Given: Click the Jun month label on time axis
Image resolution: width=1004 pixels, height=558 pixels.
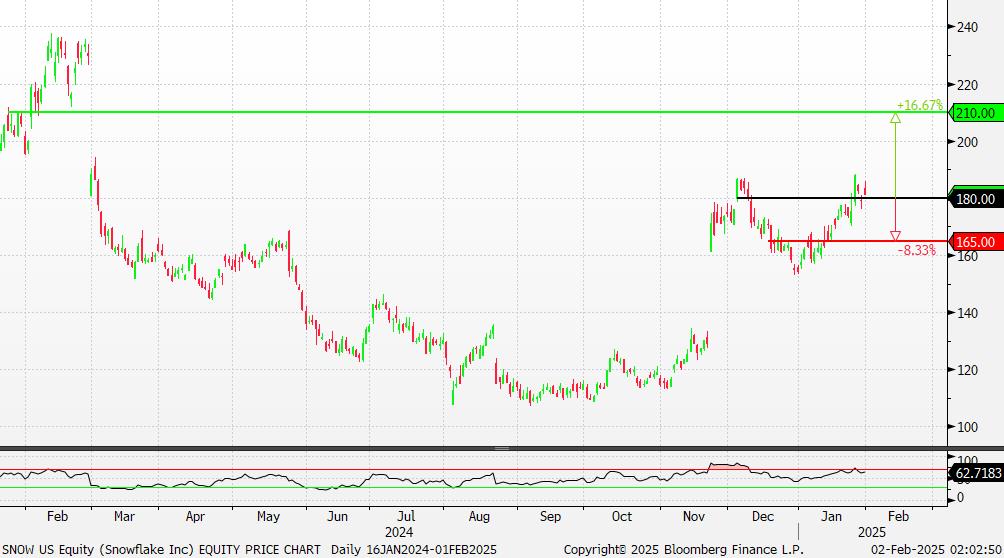Looking at the screenshot, I should [337, 516].
